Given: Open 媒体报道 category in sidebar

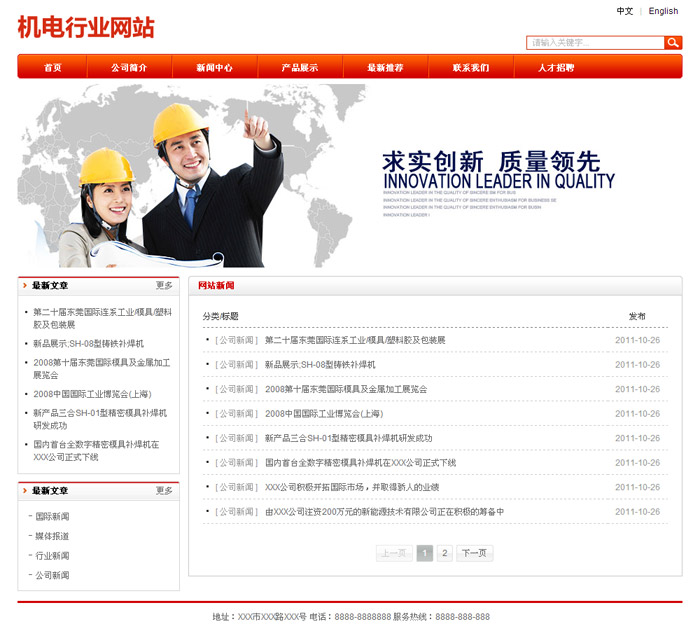Looking at the screenshot, I should 52,536.
